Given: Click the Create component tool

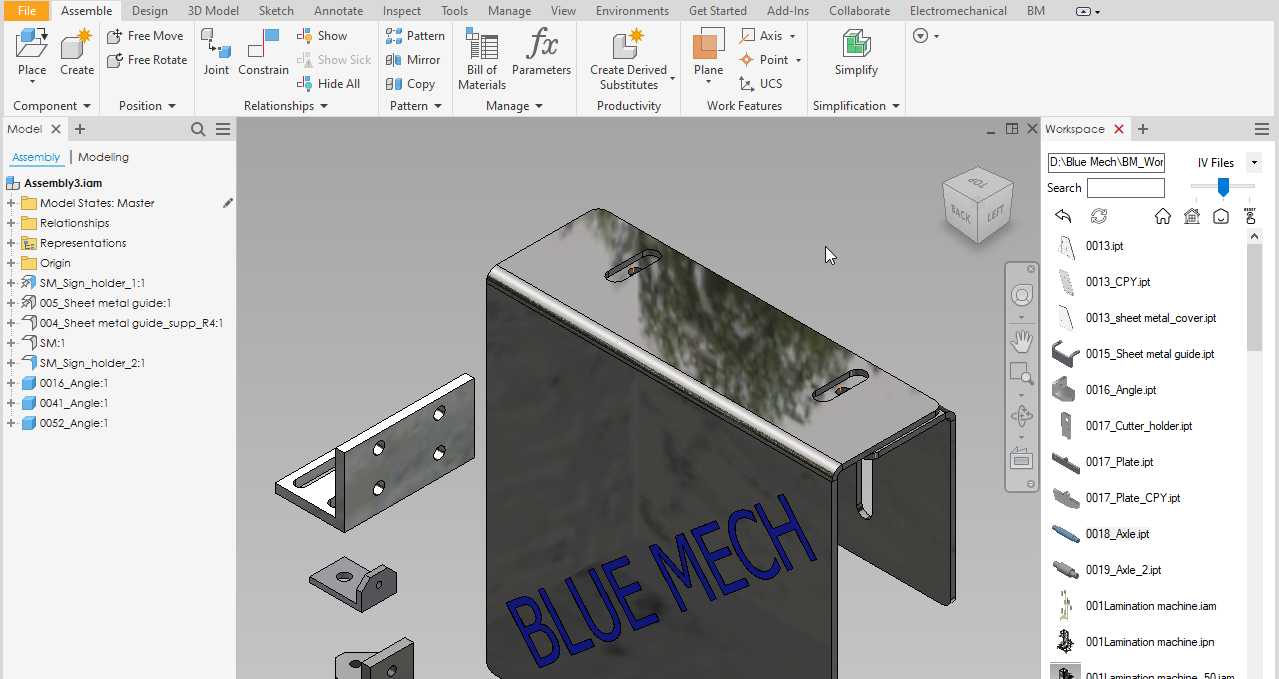Looking at the screenshot, I should [x=77, y=53].
